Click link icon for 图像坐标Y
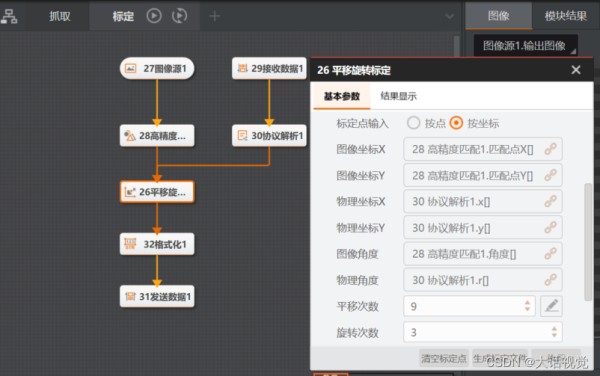 click(550, 175)
